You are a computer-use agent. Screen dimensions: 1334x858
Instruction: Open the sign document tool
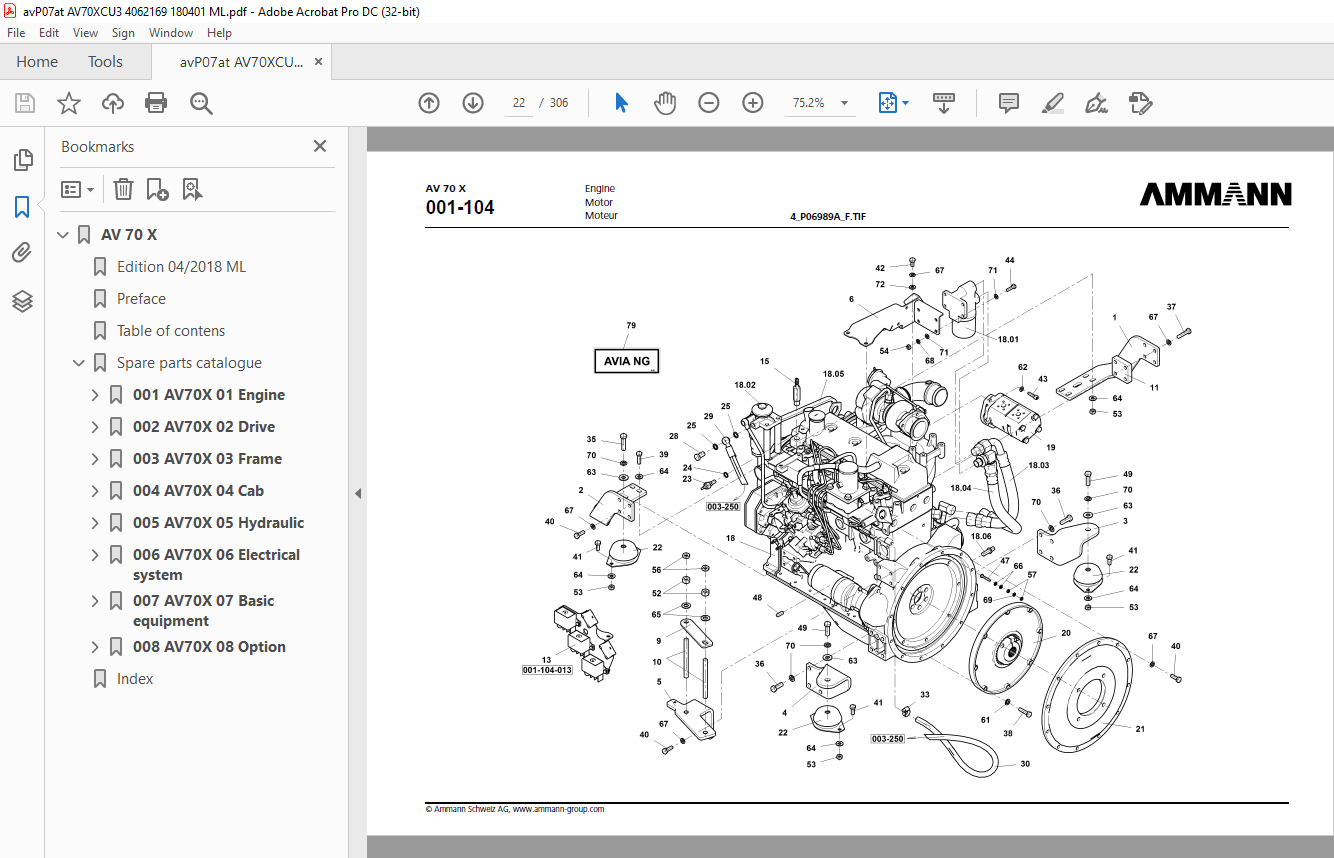1097,103
